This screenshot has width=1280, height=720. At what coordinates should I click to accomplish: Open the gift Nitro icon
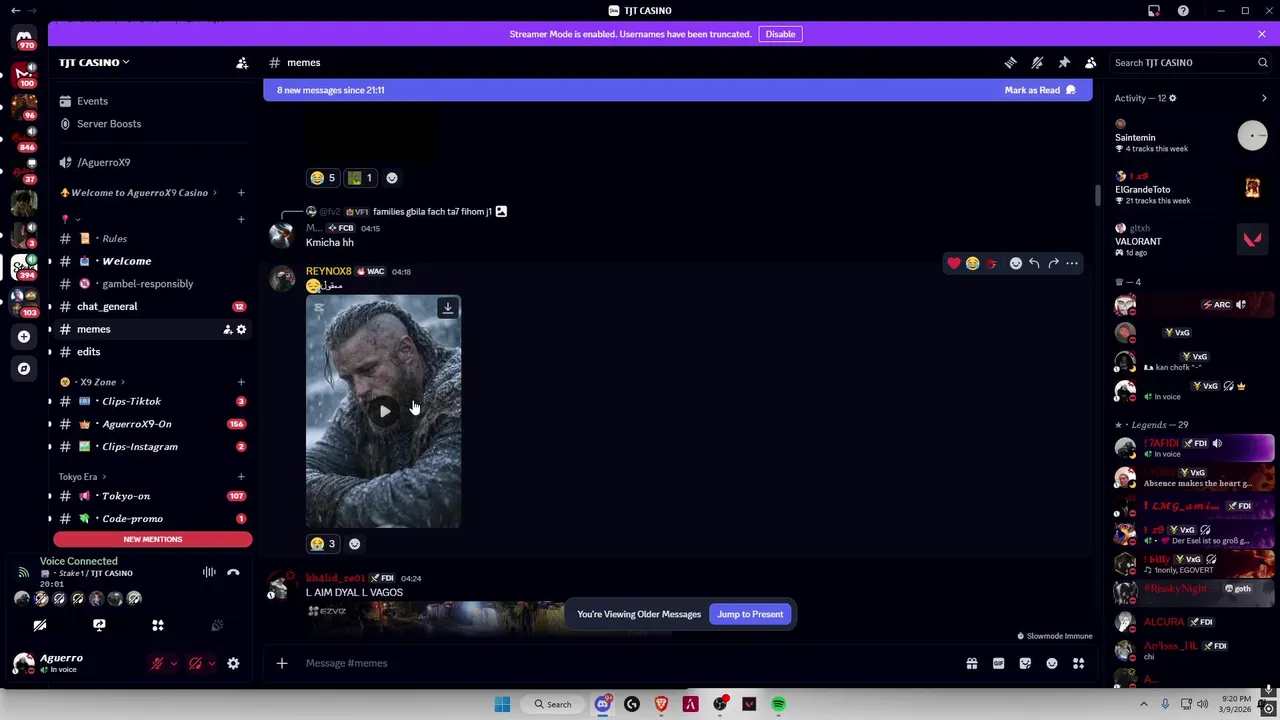coord(971,663)
